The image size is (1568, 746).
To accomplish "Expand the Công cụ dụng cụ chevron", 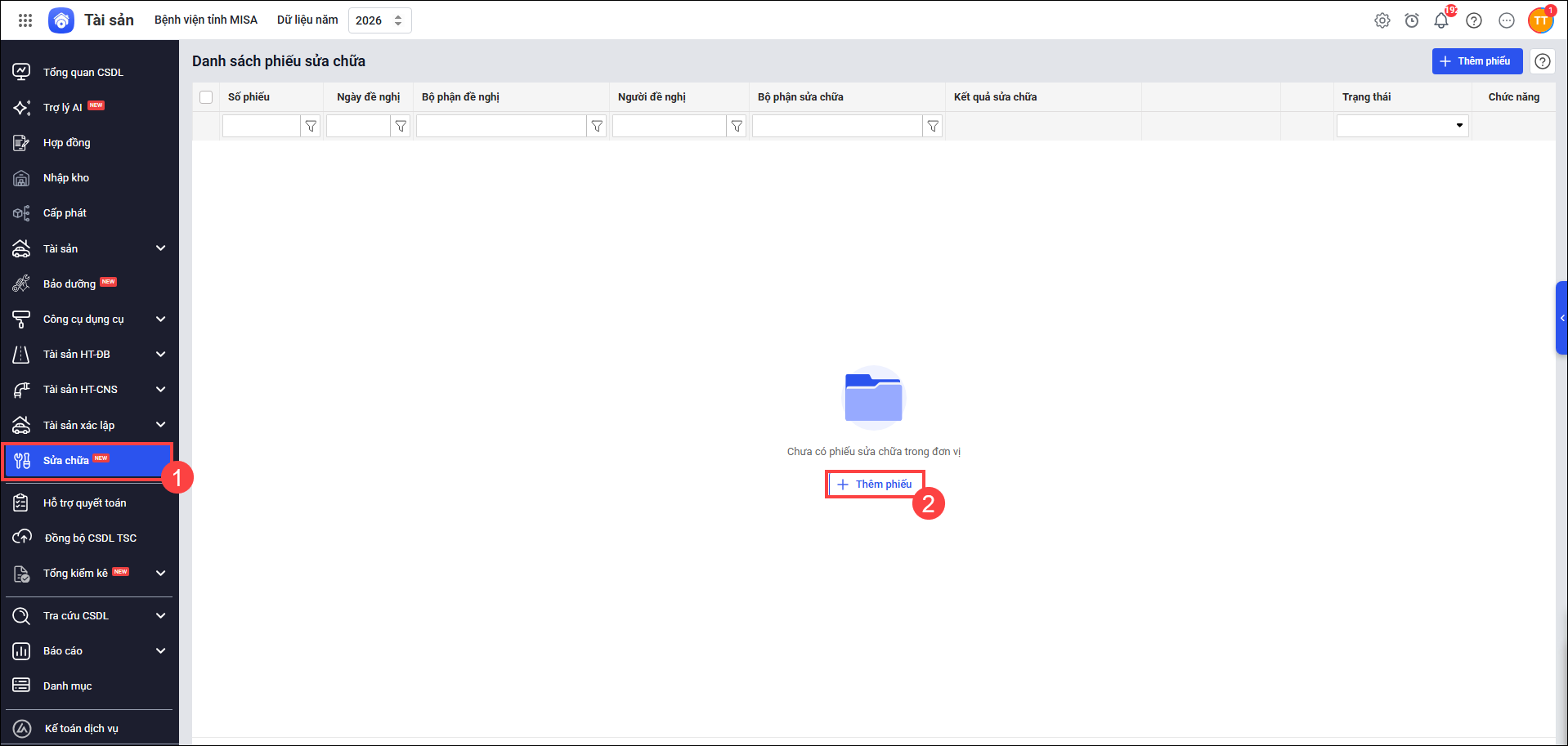I will (x=161, y=319).
